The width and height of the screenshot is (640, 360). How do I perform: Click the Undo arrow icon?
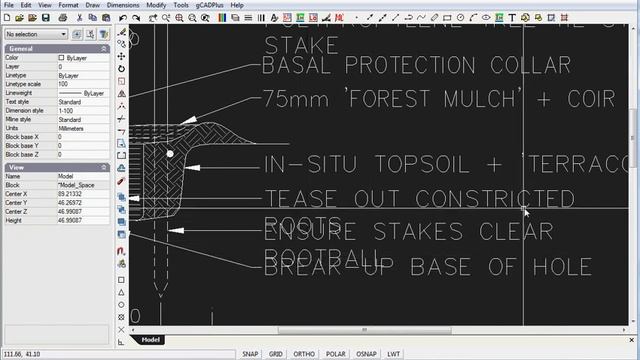122,18
